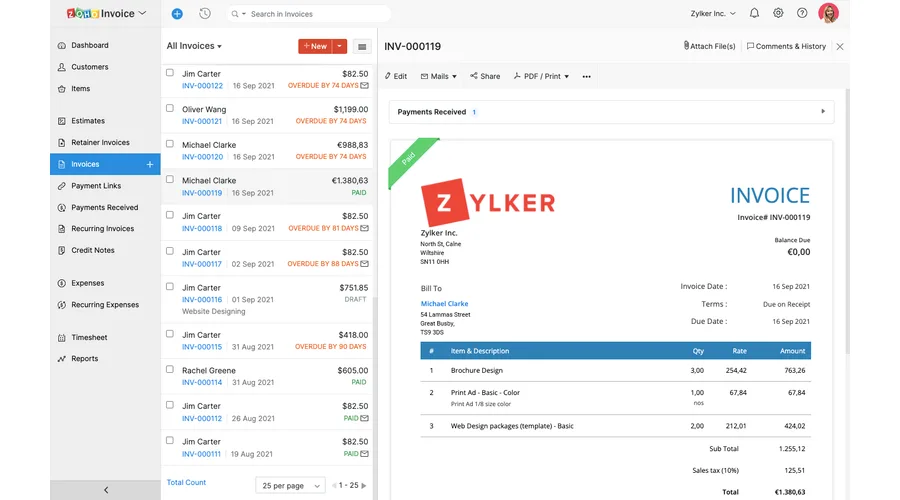Click the mail icon on INV-000117 row

[x=364, y=264]
